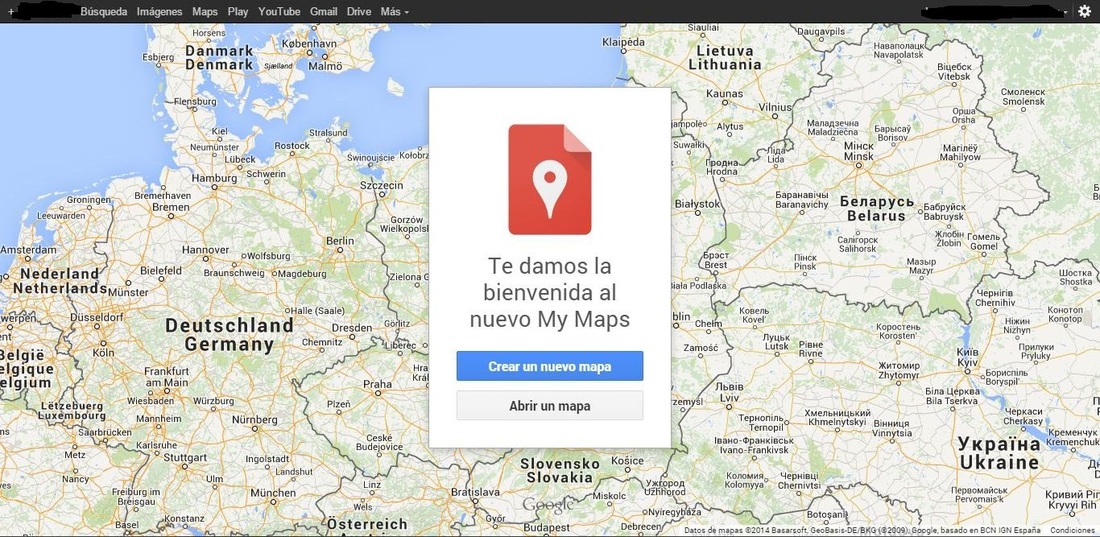The image size is (1100, 537).
Task: Click the Köln city label
Action: 102,352
